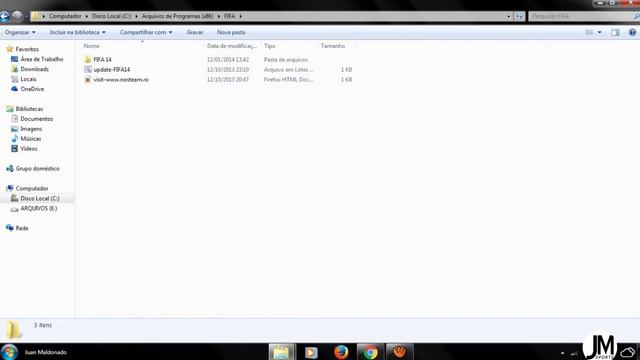640x360 pixels.
Task: Open the Documentos library
Action: (36, 119)
